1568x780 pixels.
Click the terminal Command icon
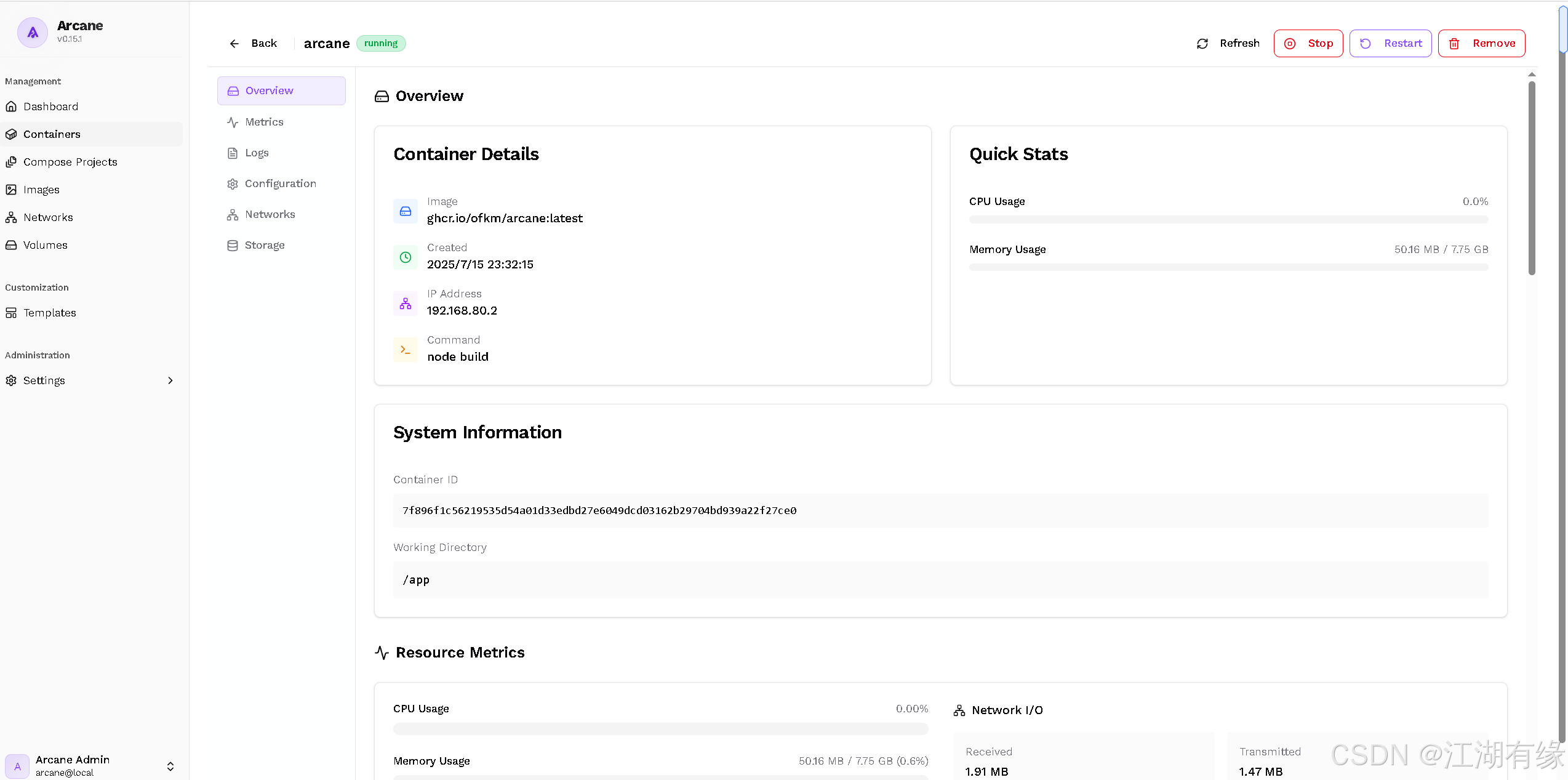tap(405, 350)
